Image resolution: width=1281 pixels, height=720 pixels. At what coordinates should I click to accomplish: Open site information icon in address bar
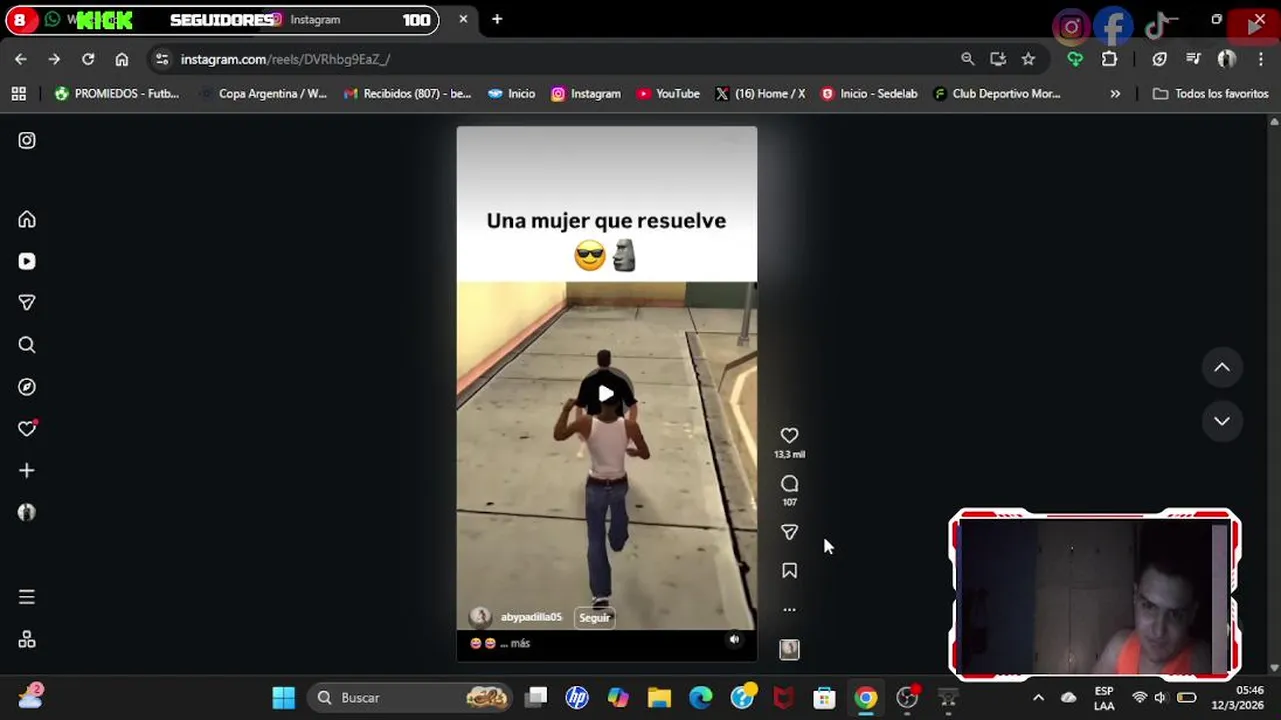162,59
